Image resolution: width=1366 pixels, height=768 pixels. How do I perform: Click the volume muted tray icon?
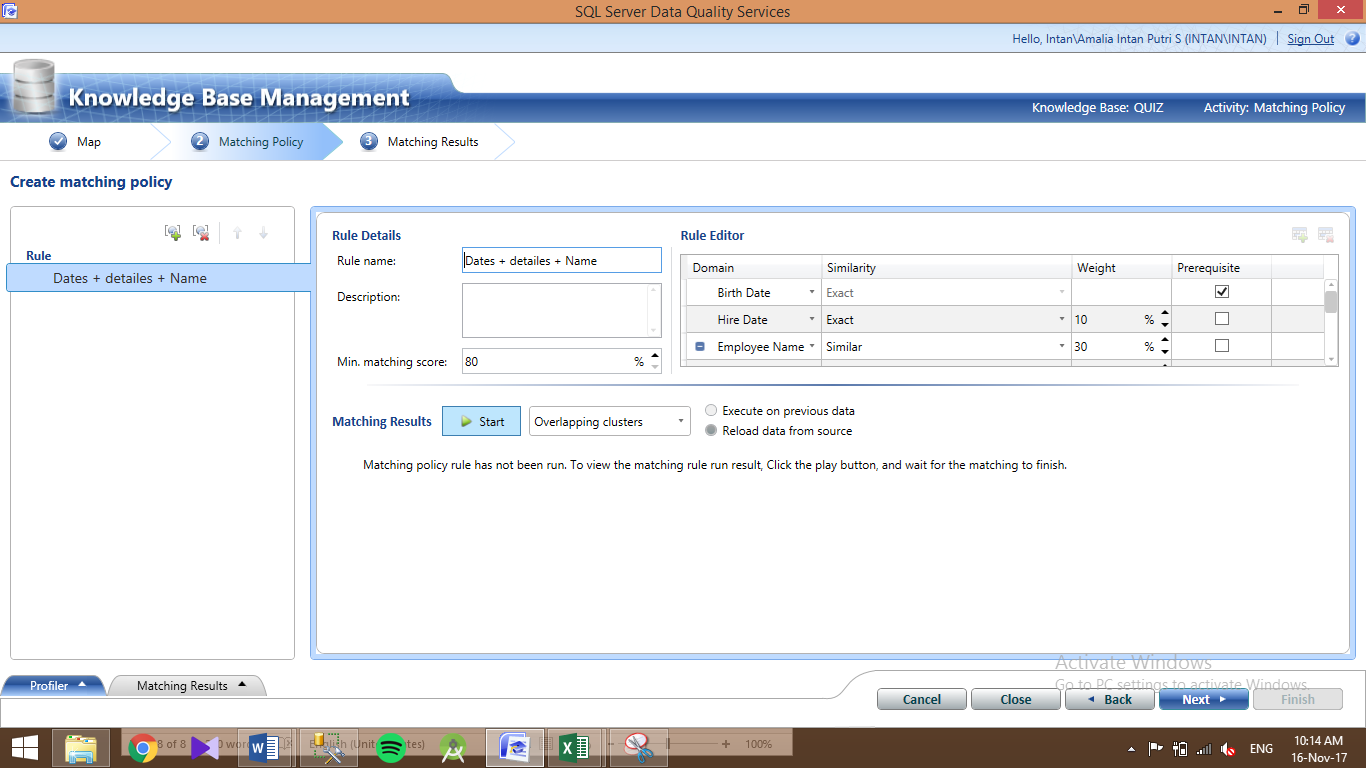tap(1229, 748)
